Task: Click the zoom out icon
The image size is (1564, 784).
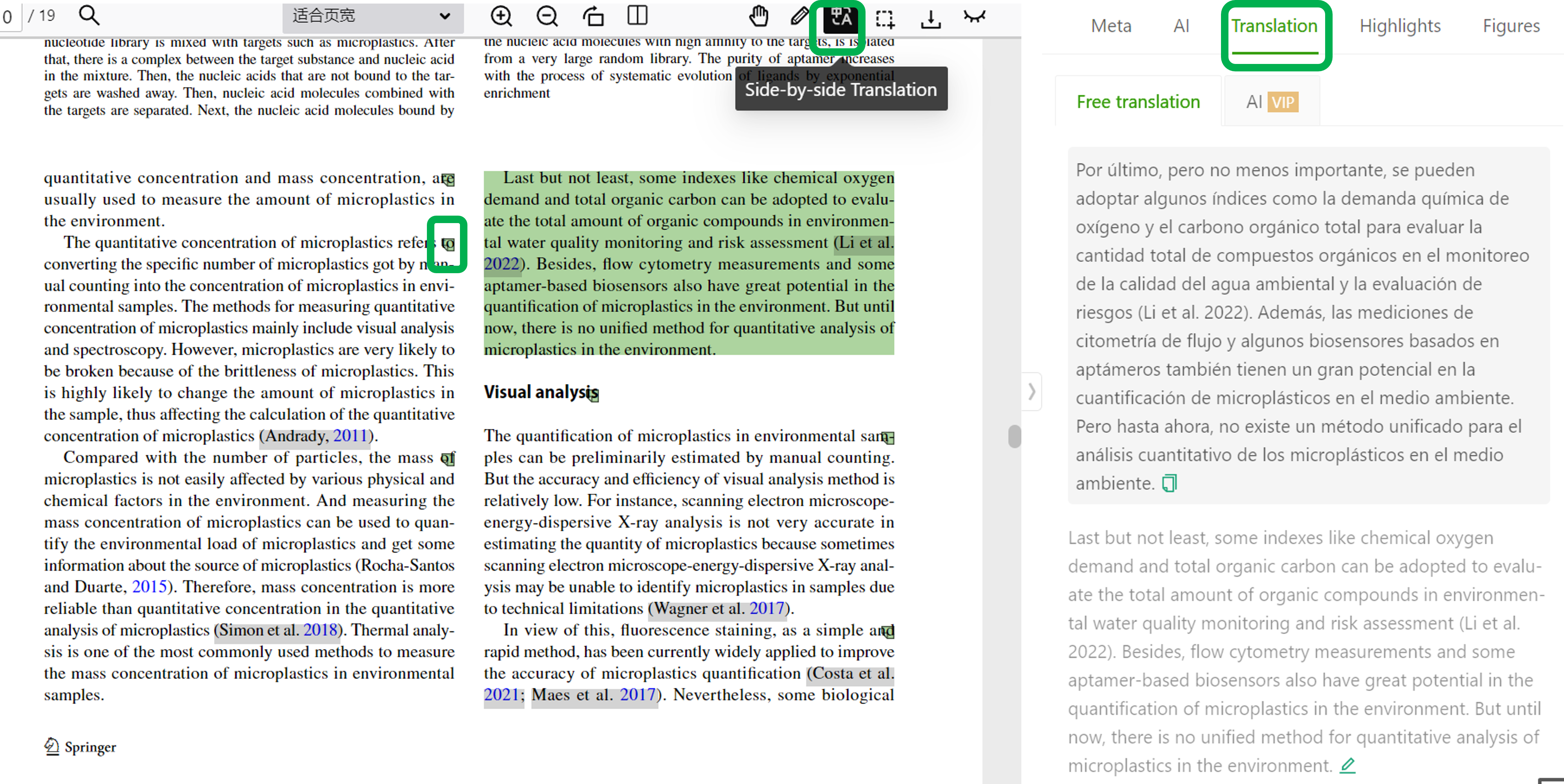Action: [546, 16]
